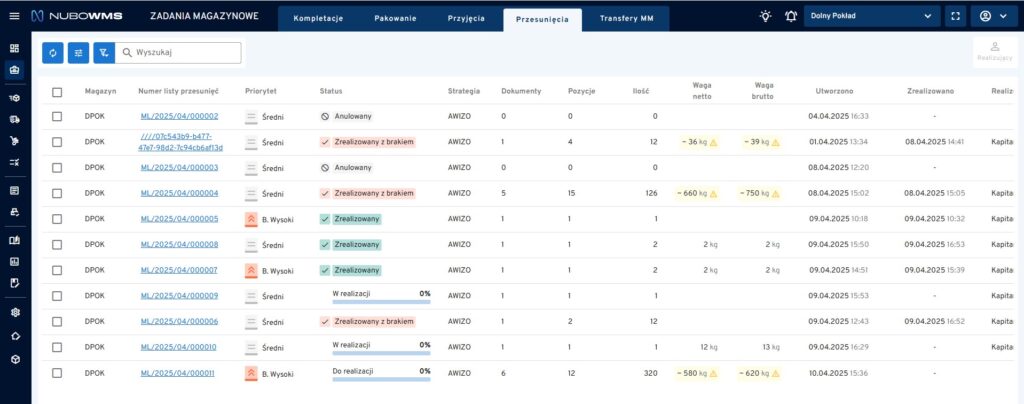1024x404 pixels.
Task: Open the Transfery MM tab
Action: [626, 19]
